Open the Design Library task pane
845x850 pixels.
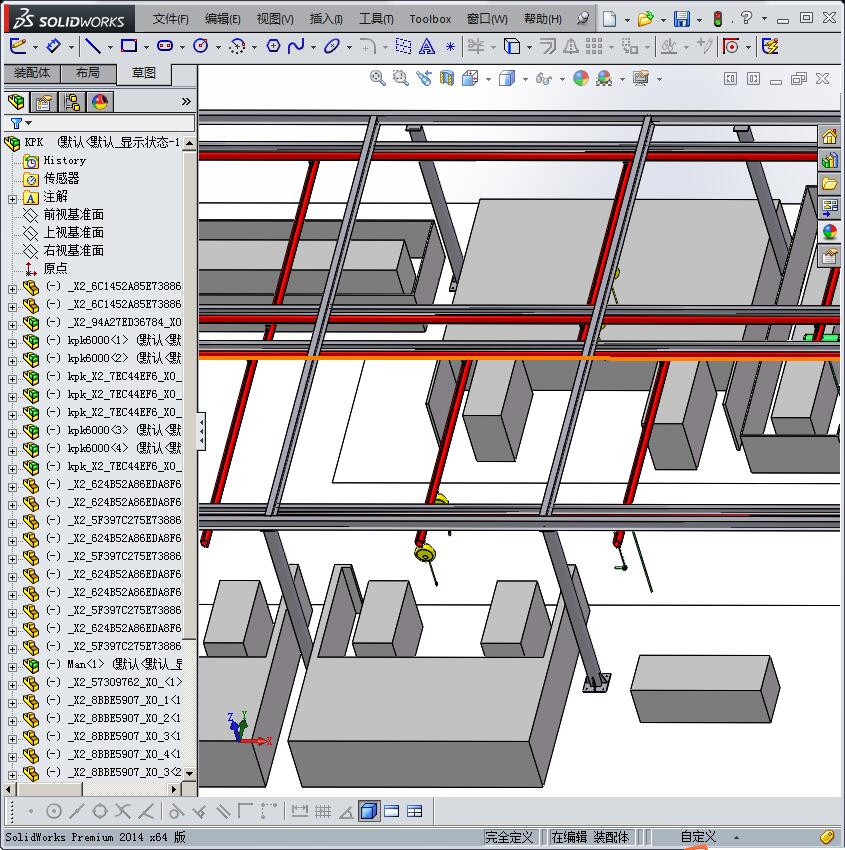(x=829, y=160)
